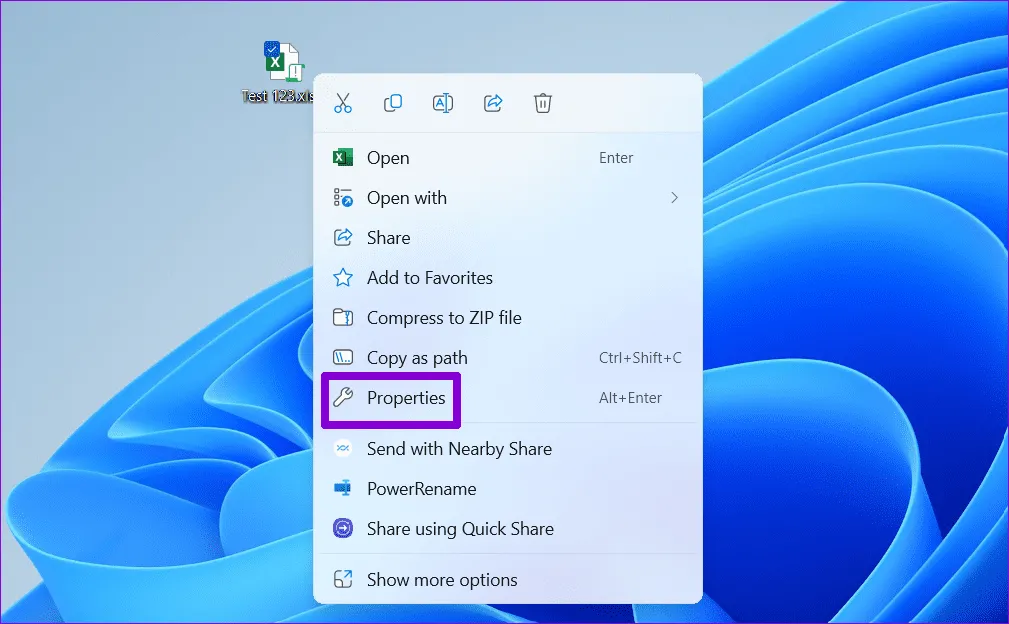Viewport: 1009px width, 624px height.
Task: Toggle the checkmark on Test 123 file icon
Action: (272, 49)
